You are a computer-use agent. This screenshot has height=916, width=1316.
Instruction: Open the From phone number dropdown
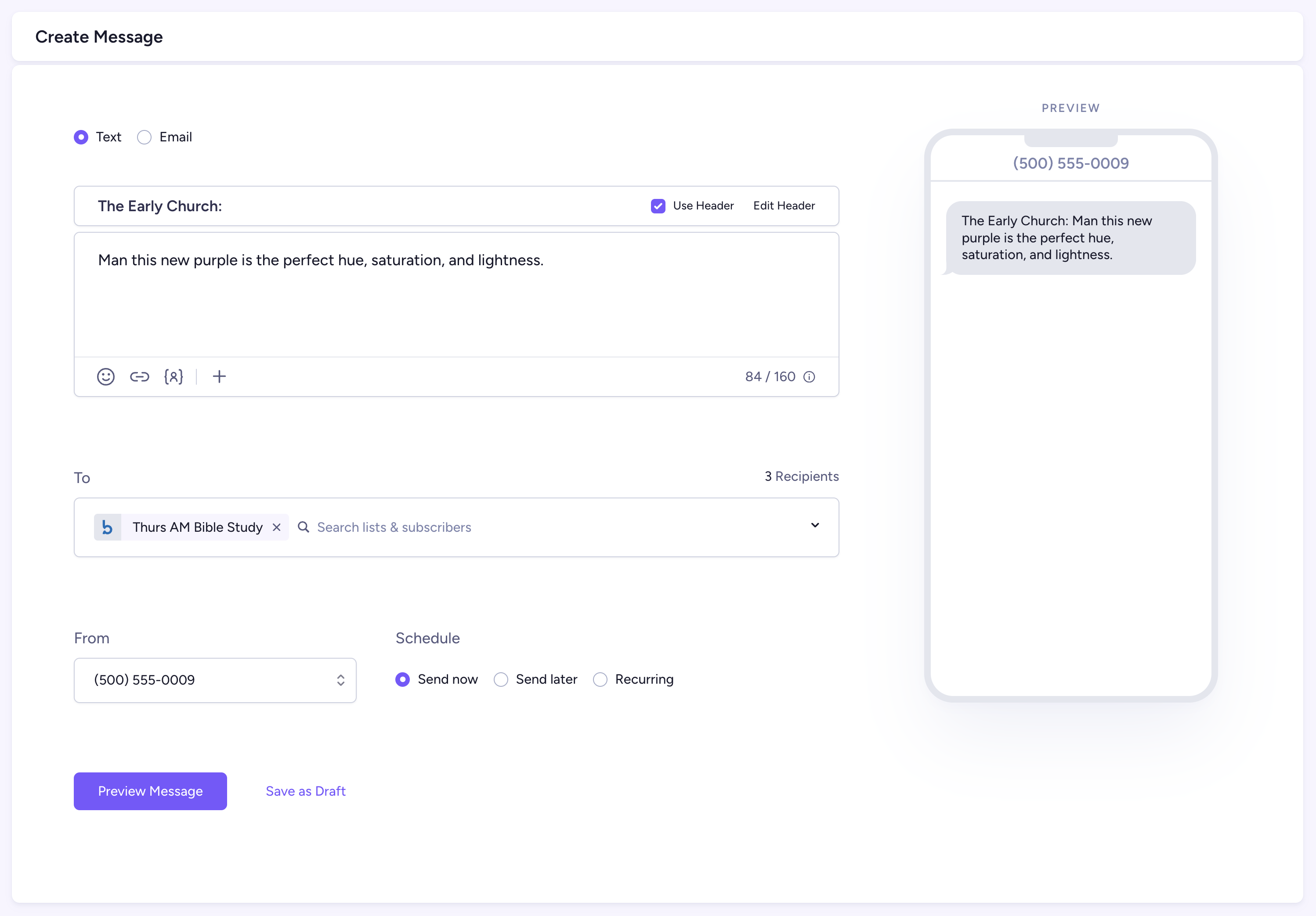pyautogui.click(x=215, y=680)
